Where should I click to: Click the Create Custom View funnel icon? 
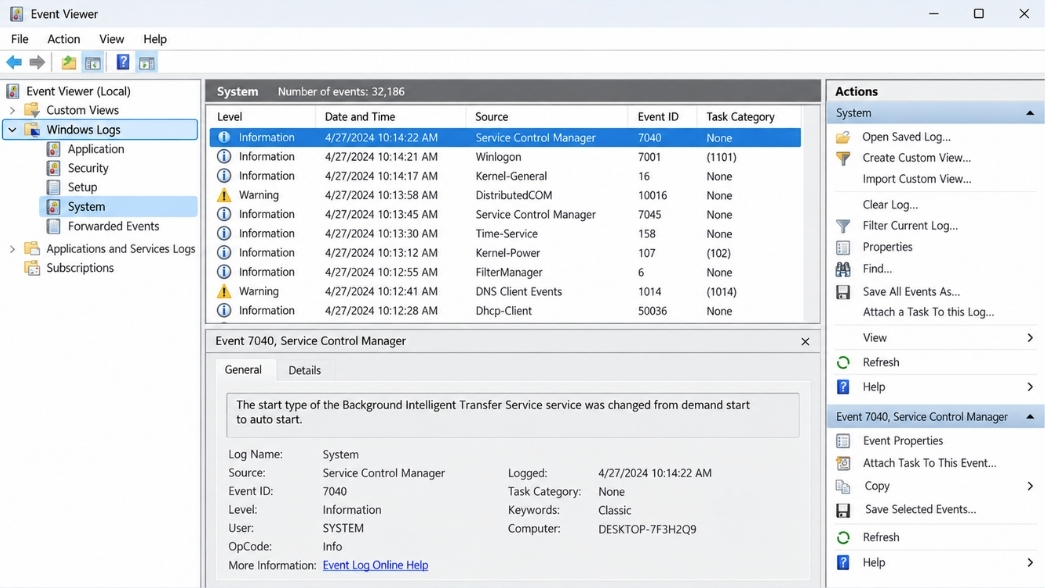pyautogui.click(x=843, y=158)
